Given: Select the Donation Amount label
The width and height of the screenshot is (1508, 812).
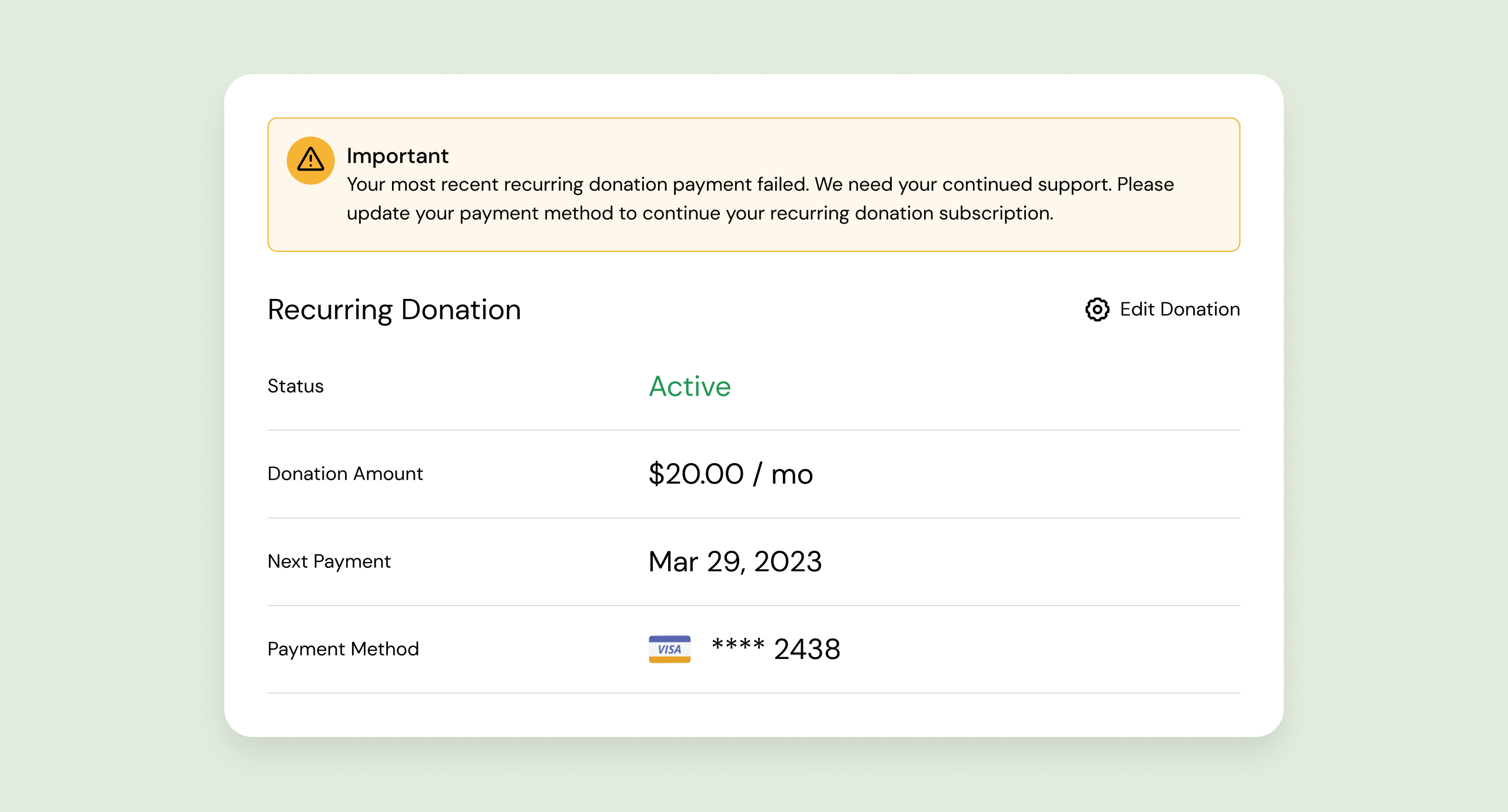Looking at the screenshot, I should point(345,474).
